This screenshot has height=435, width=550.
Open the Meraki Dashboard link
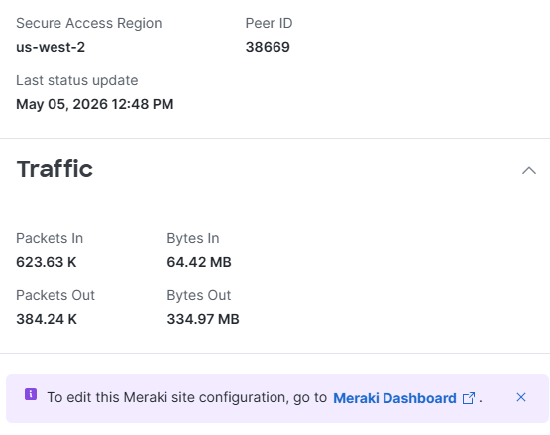pos(395,398)
